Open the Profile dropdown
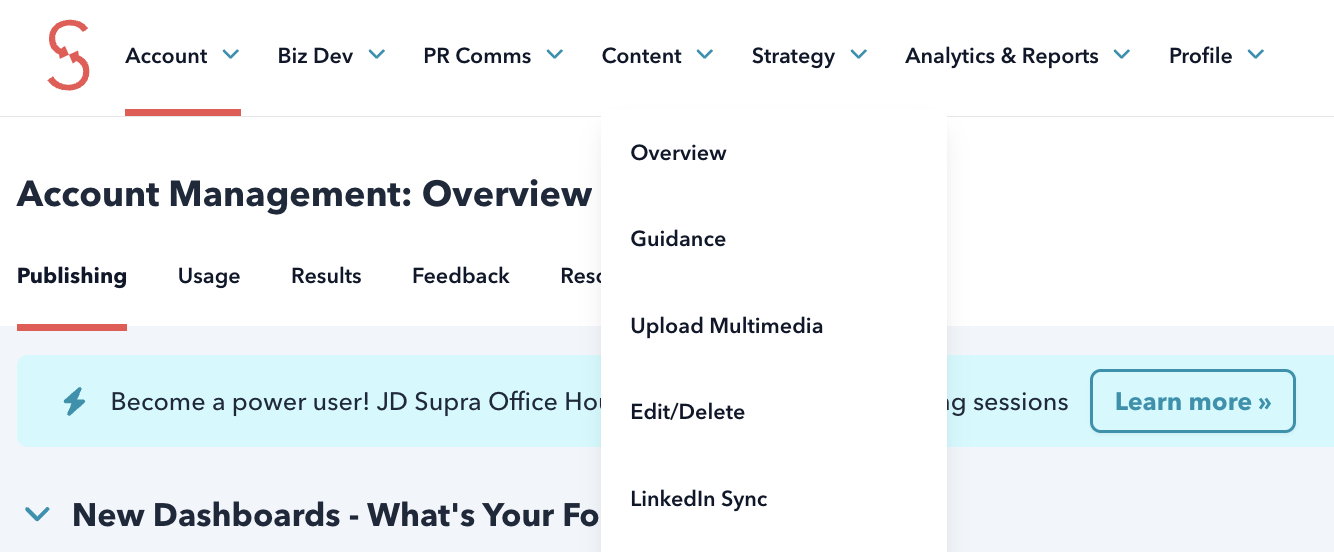Image resolution: width=1334 pixels, height=552 pixels. pyautogui.click(x=1216, y=56)
